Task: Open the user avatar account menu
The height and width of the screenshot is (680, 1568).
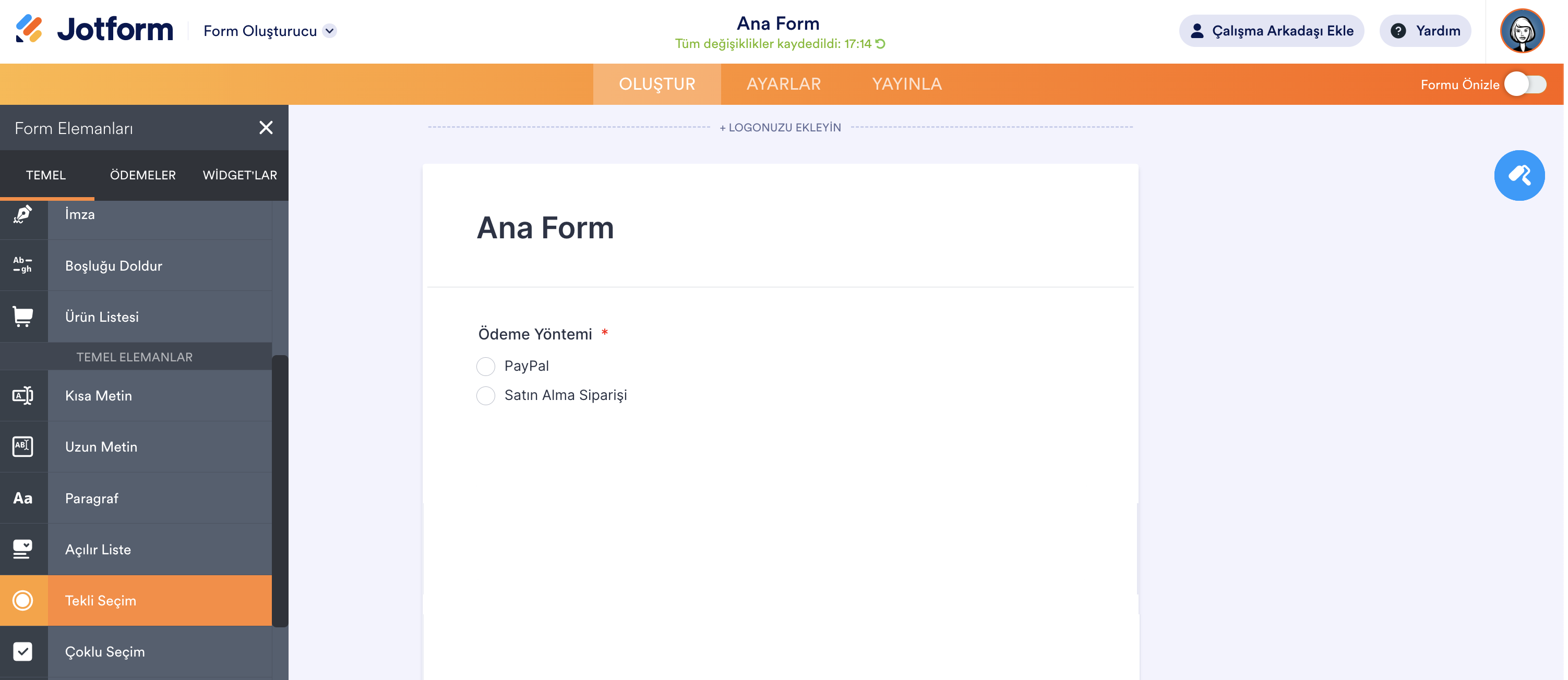Action: [1522, 31]
